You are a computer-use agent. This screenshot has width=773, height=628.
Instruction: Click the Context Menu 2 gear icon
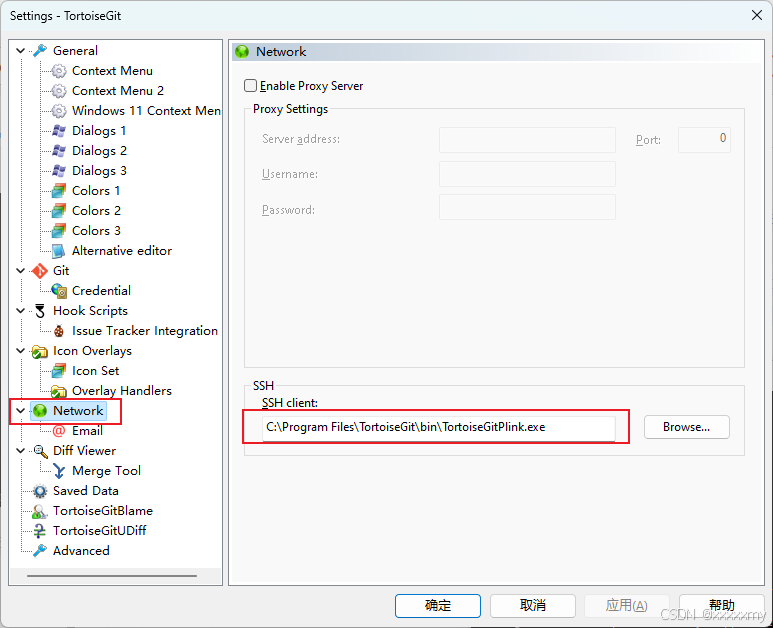59,91
